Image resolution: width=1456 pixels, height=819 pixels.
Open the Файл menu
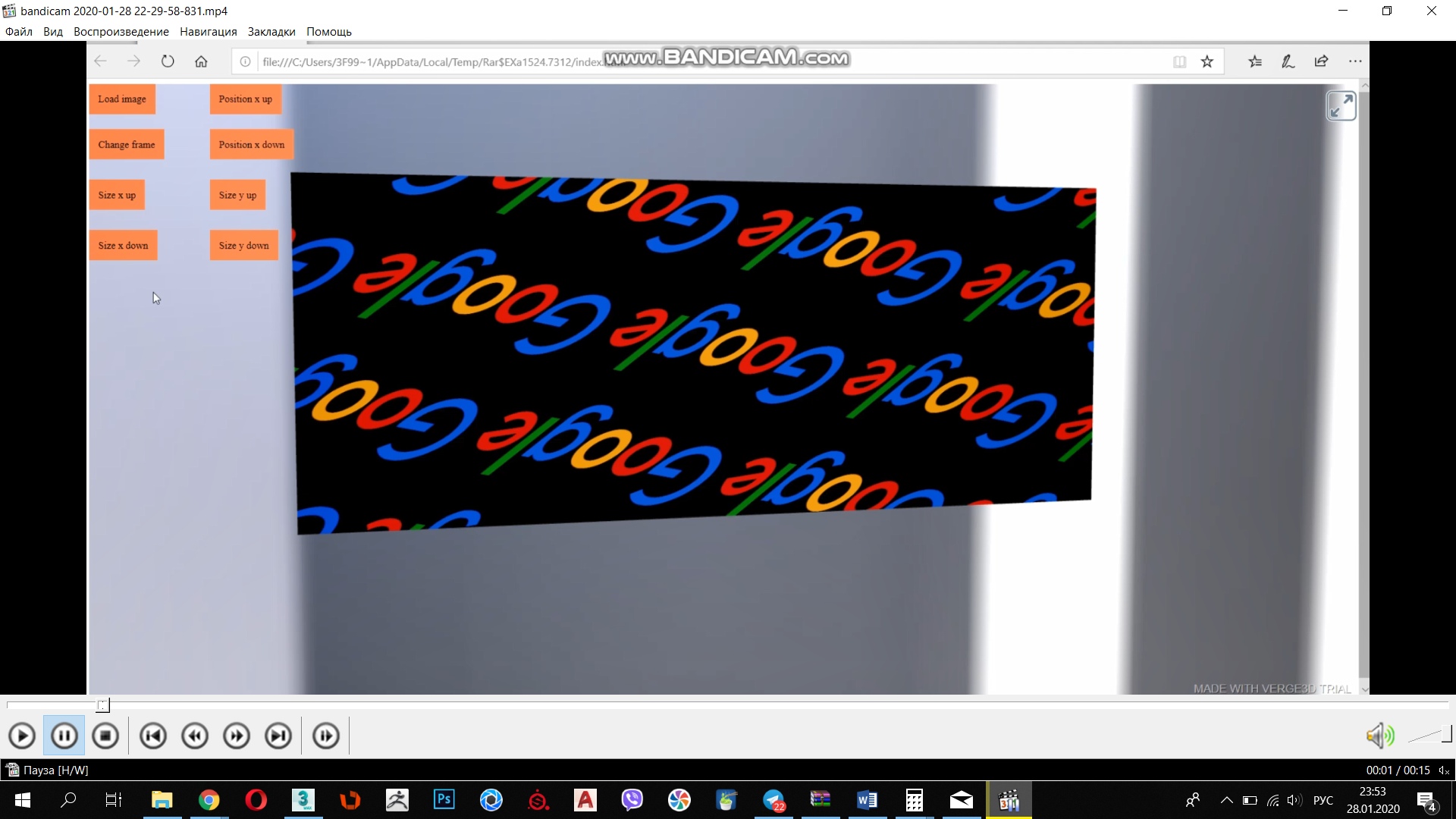pyautogui.click(x=19, y=32)
